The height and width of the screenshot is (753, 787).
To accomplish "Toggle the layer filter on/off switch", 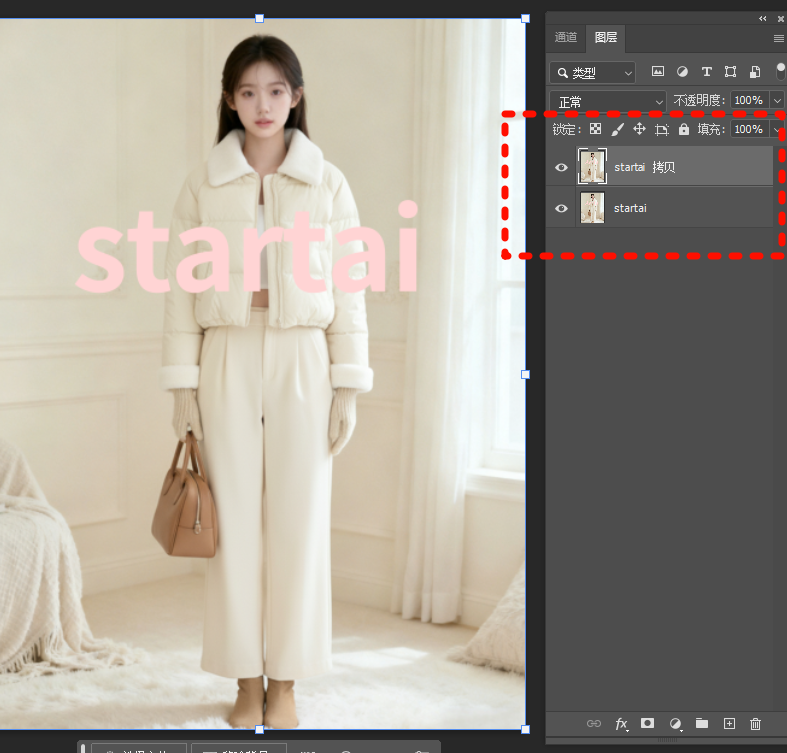I will point(780,72).
